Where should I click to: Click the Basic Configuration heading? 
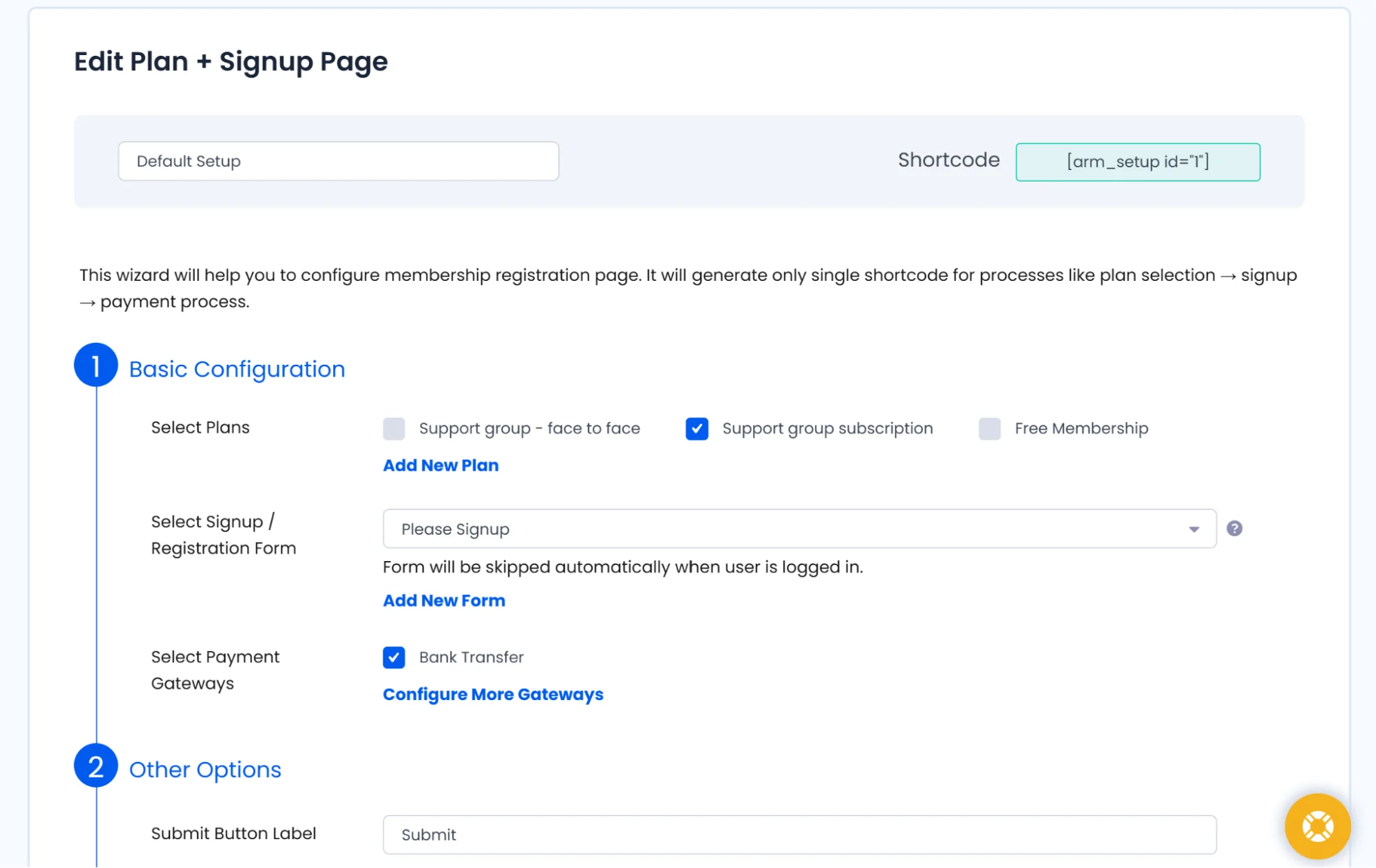click(237, 369)
